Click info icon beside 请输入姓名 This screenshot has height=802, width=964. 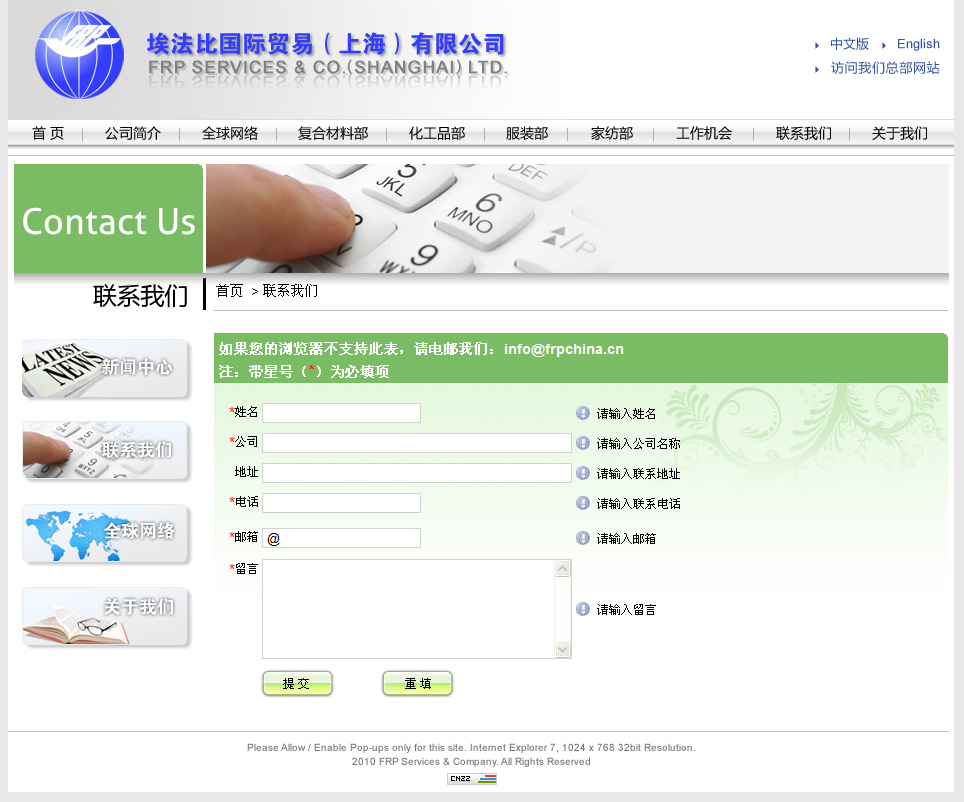(583, 413)
